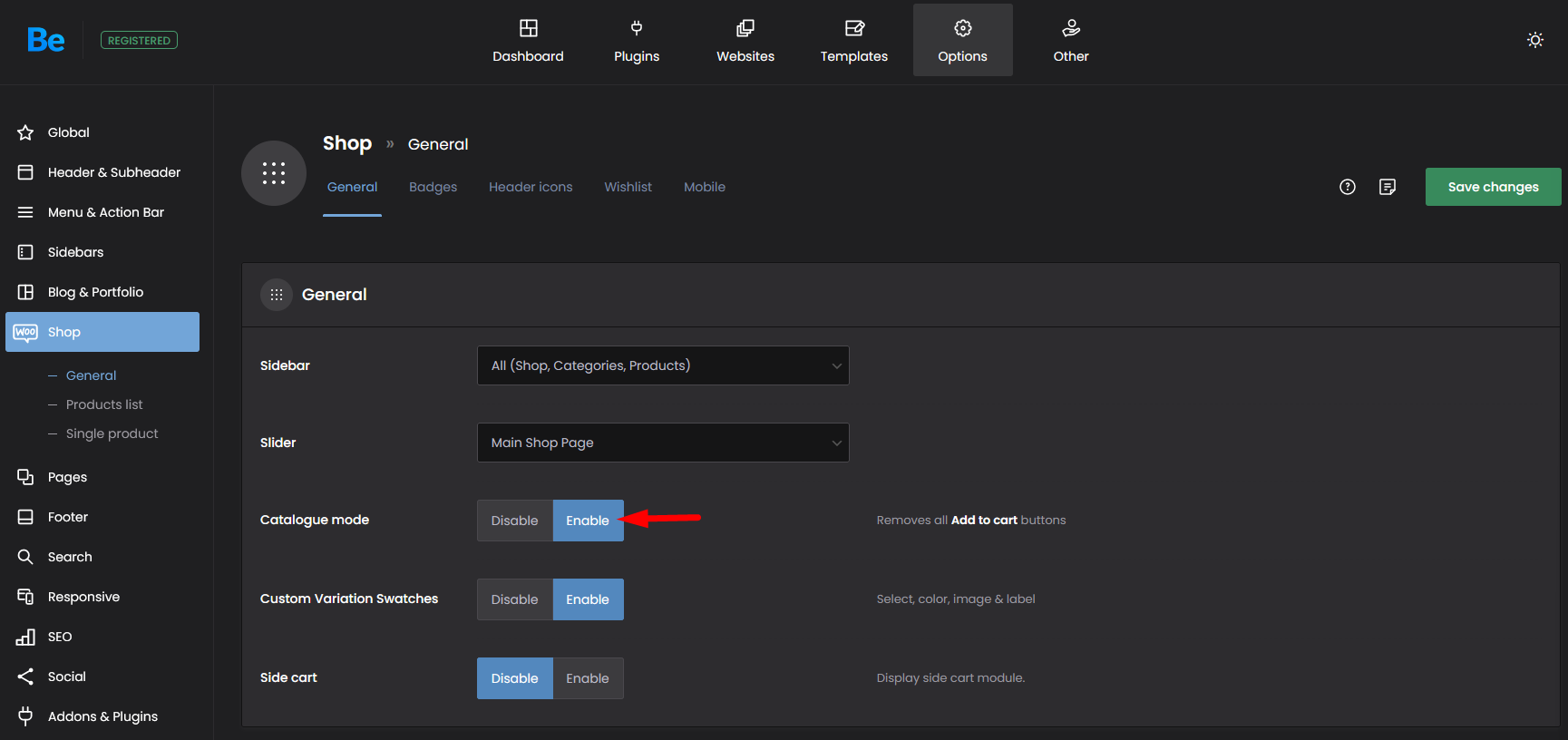This screenshot has width=1568, height=740.
Task: Set Catalogue mode to Disable
Action: tap(515, 521)
